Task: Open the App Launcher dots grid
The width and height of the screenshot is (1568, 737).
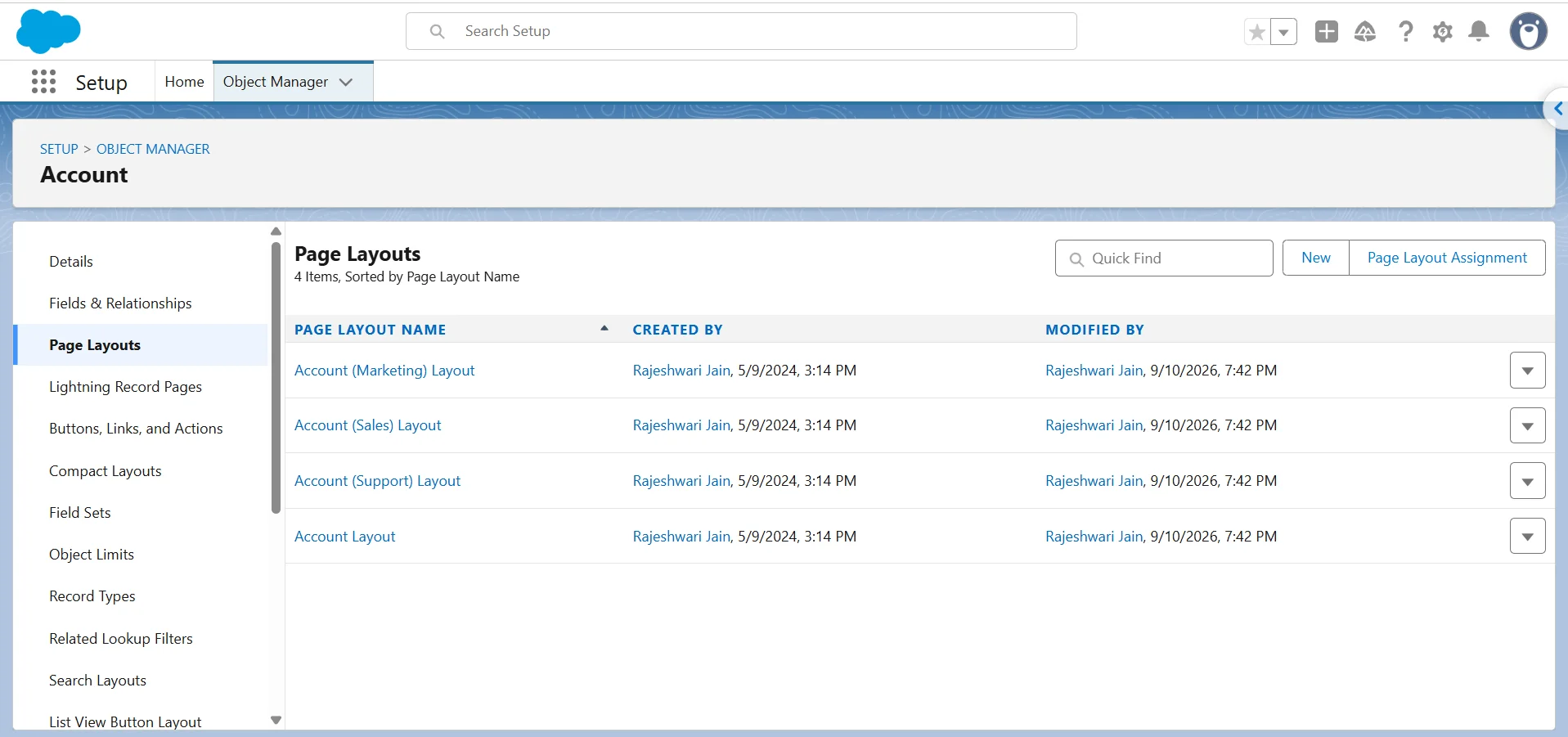Action: pos(43,82)
